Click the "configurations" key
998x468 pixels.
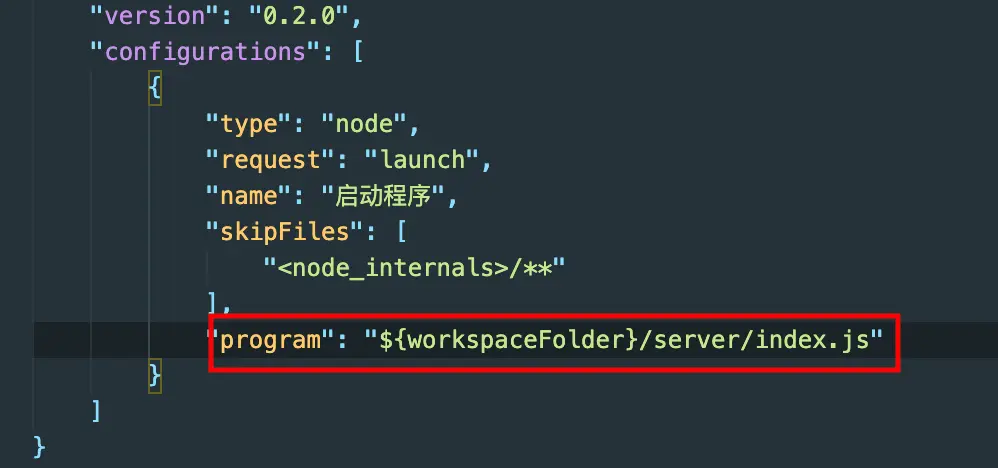coord(206,51)
